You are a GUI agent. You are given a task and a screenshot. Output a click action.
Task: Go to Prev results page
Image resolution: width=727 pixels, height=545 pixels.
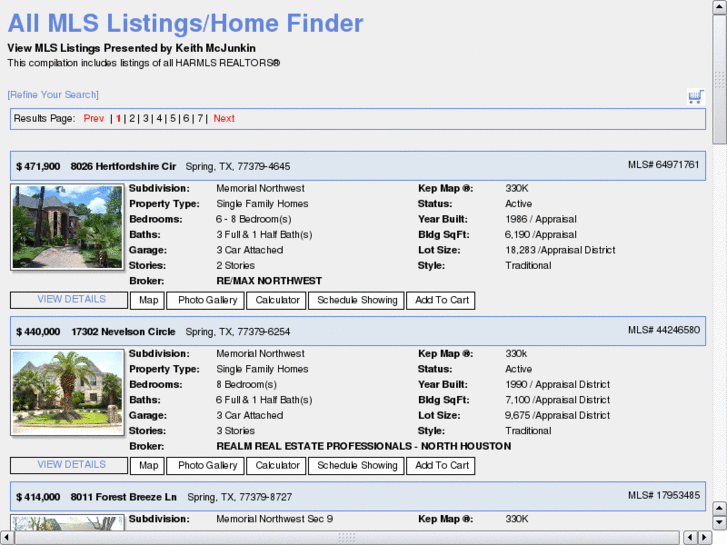94,118
